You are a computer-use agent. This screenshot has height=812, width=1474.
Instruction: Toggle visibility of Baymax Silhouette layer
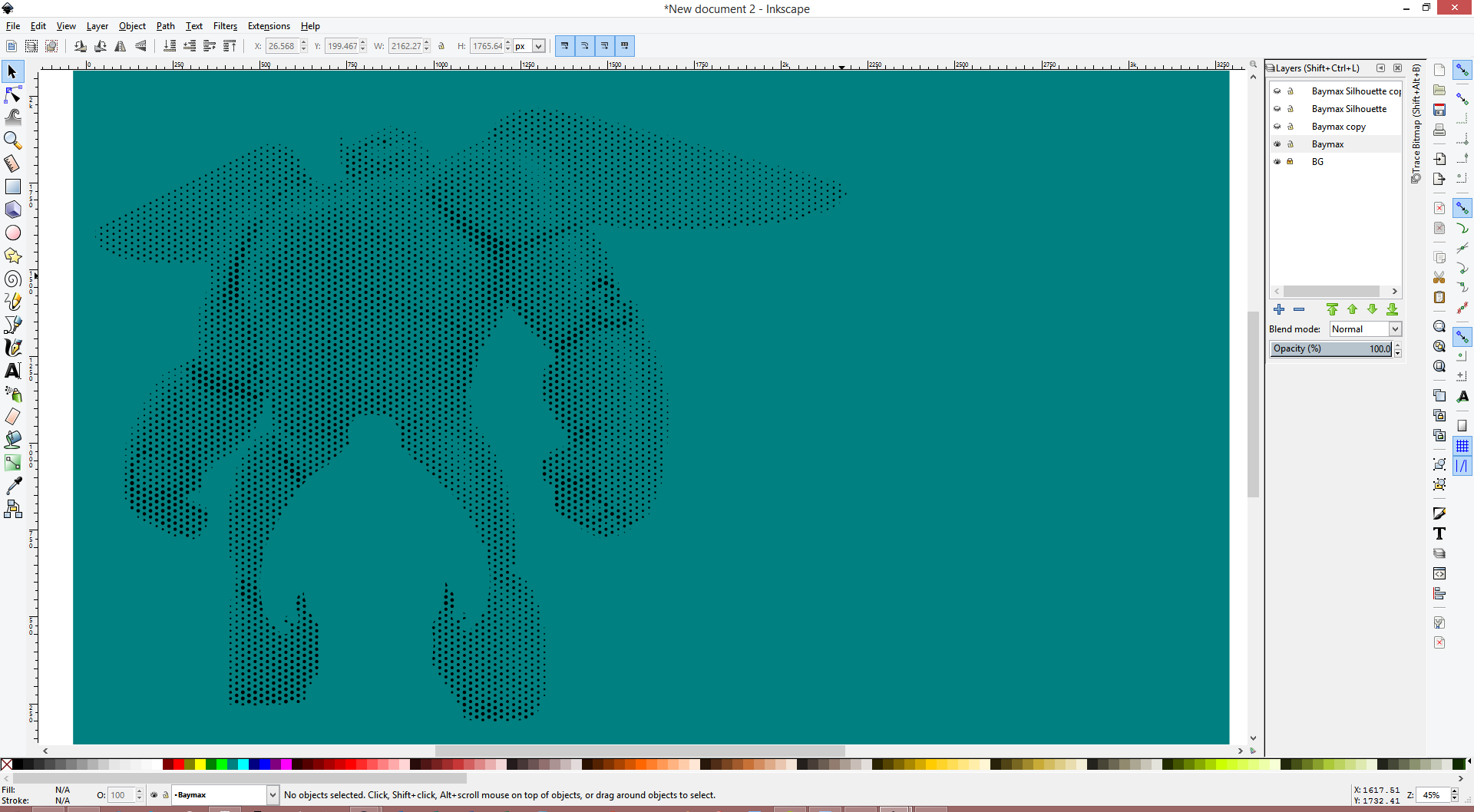pos(1277,109)
